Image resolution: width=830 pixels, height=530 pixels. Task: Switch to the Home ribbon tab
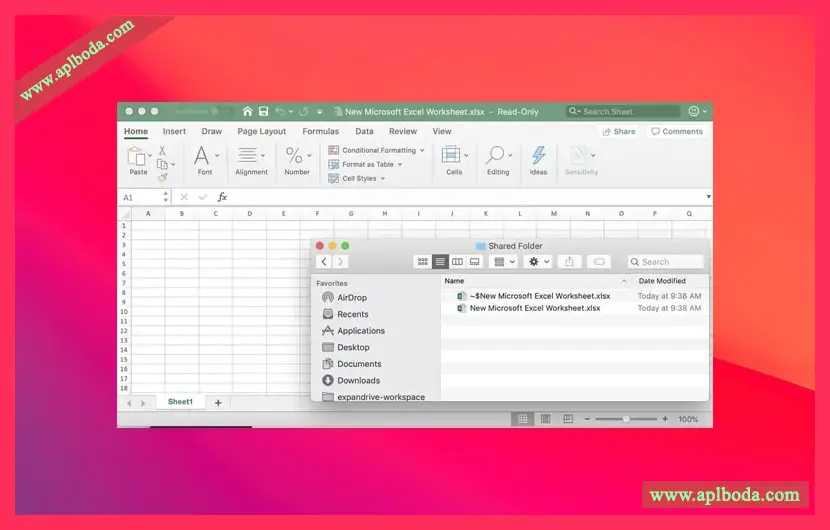(136, 131)
